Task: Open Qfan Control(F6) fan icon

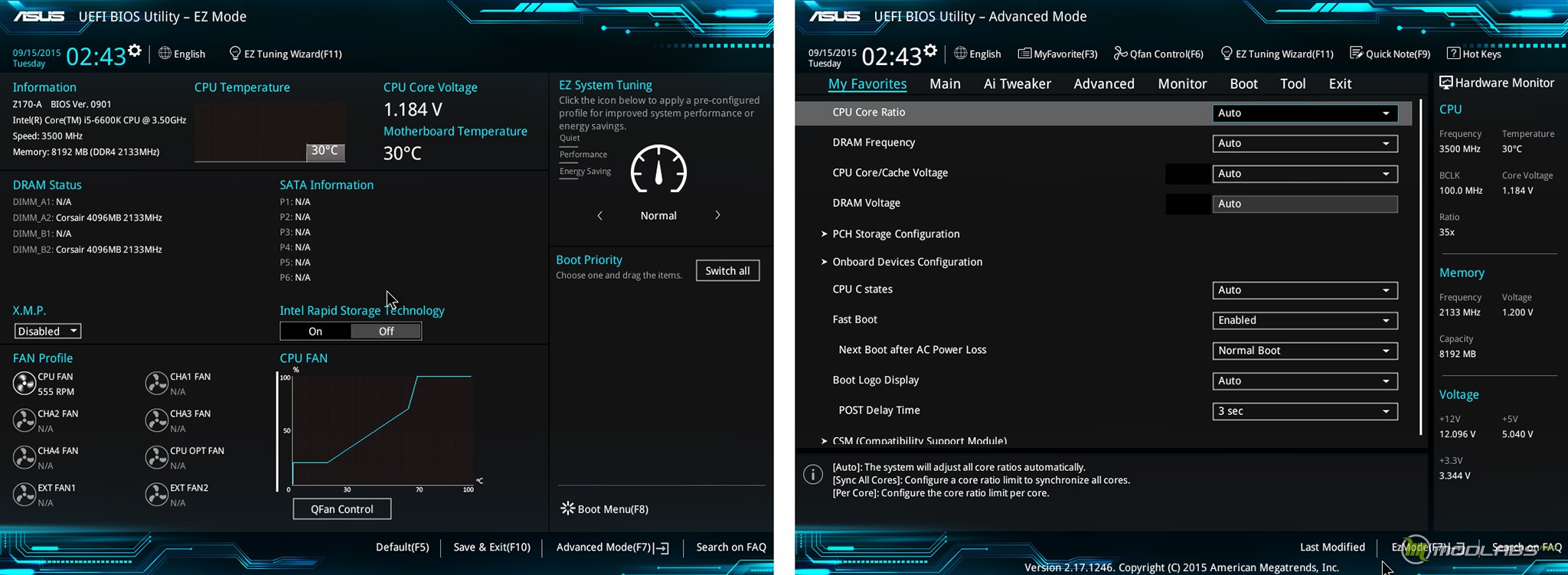Action: click(x=1120, y=53)
